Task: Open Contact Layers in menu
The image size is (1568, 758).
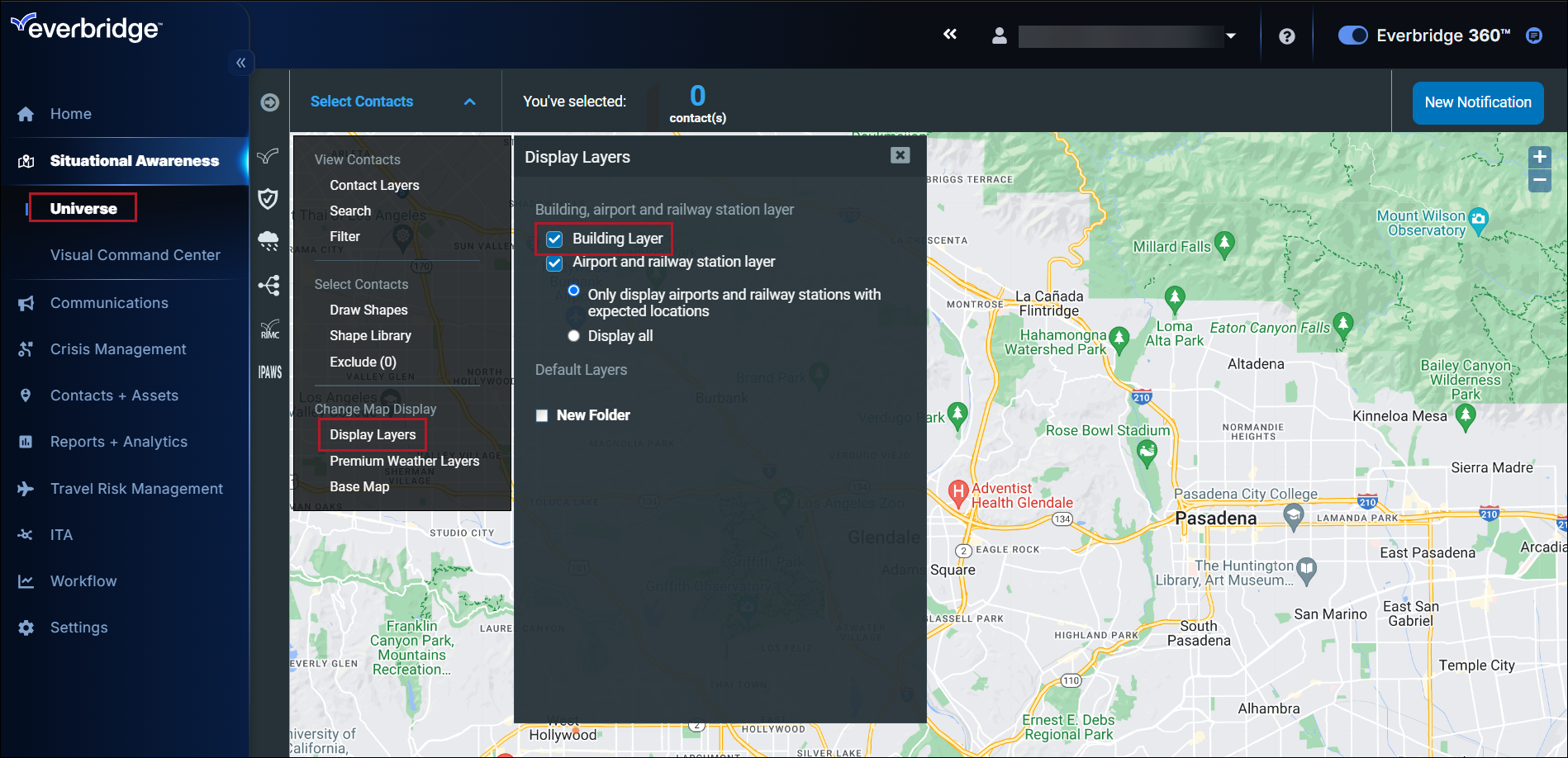Action: (374, 185)
